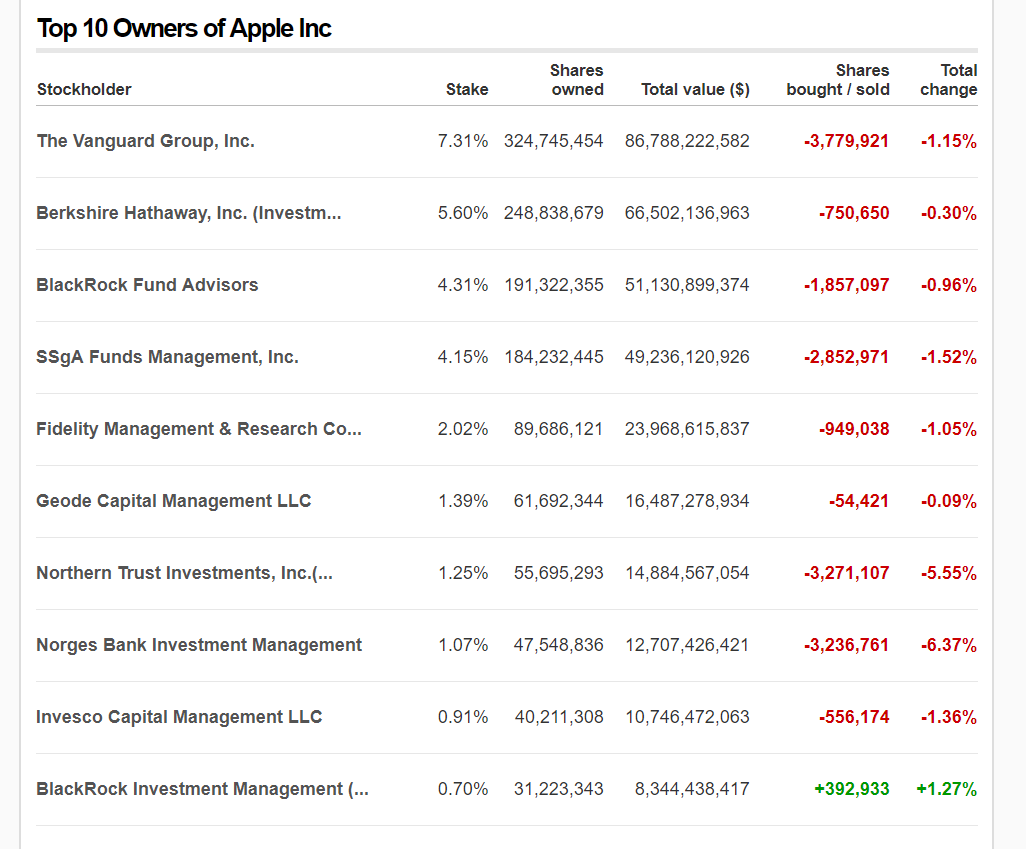Click the Stockholder column header
Image resolution: width=1026 pixels, height=849 pixels.
click(x=84, y=89)
